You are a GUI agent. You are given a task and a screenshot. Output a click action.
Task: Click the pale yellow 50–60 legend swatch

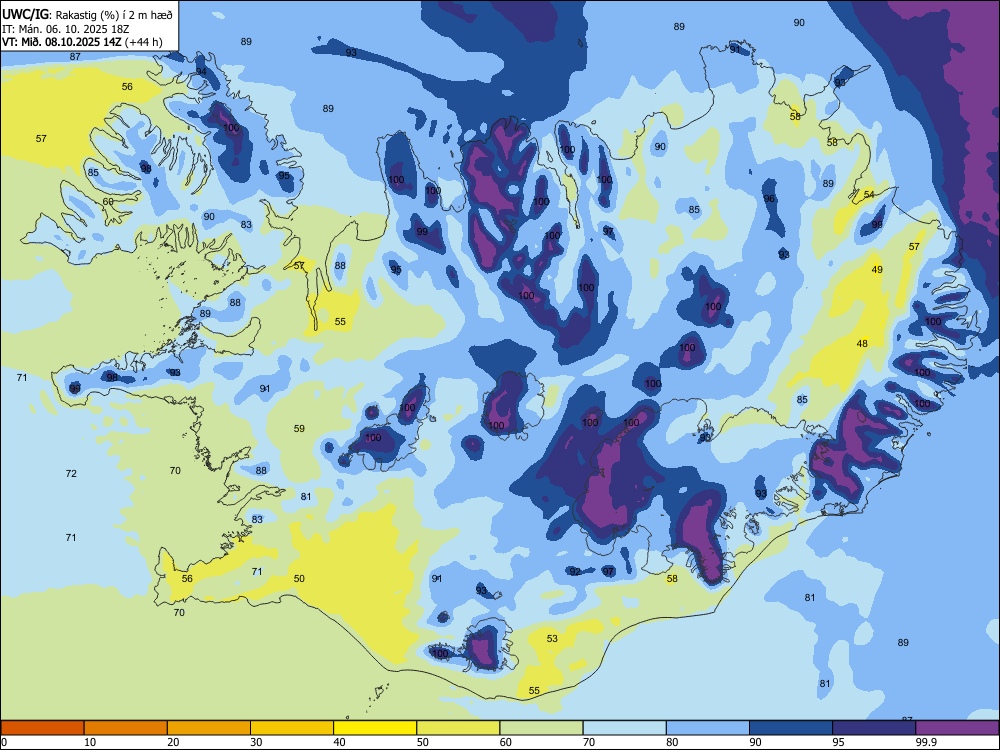click(458, 728)
